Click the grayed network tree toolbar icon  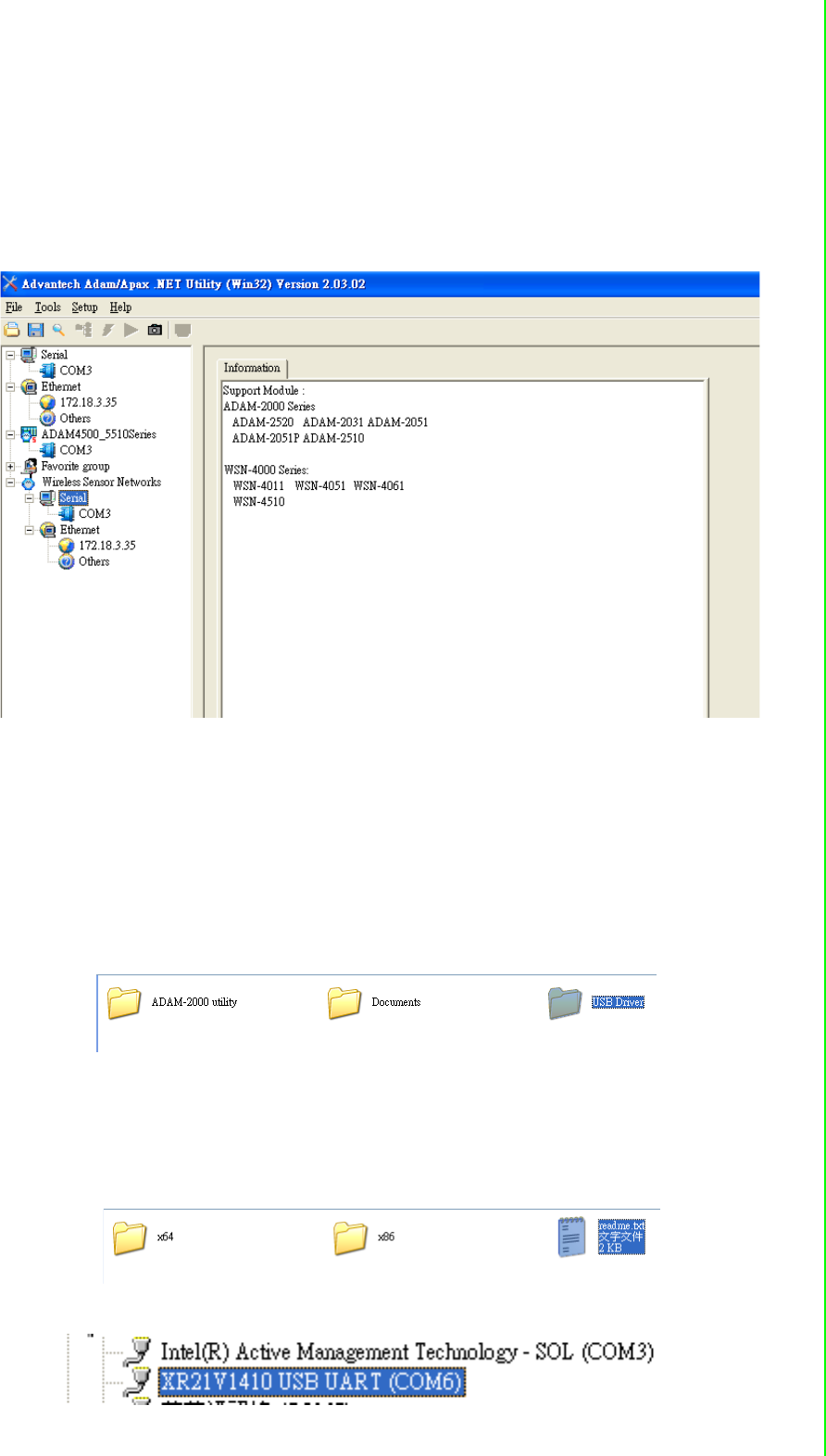pos(83,330)
